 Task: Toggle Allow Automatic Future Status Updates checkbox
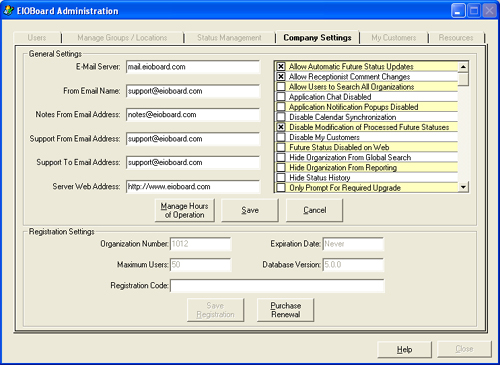pyautogui.click(x=281, y=66)
